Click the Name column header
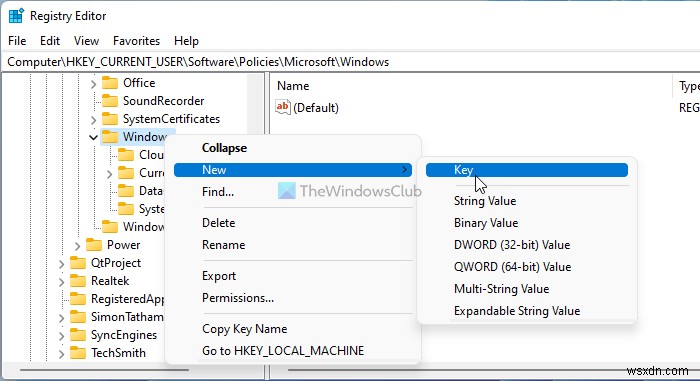 point(471,86)
